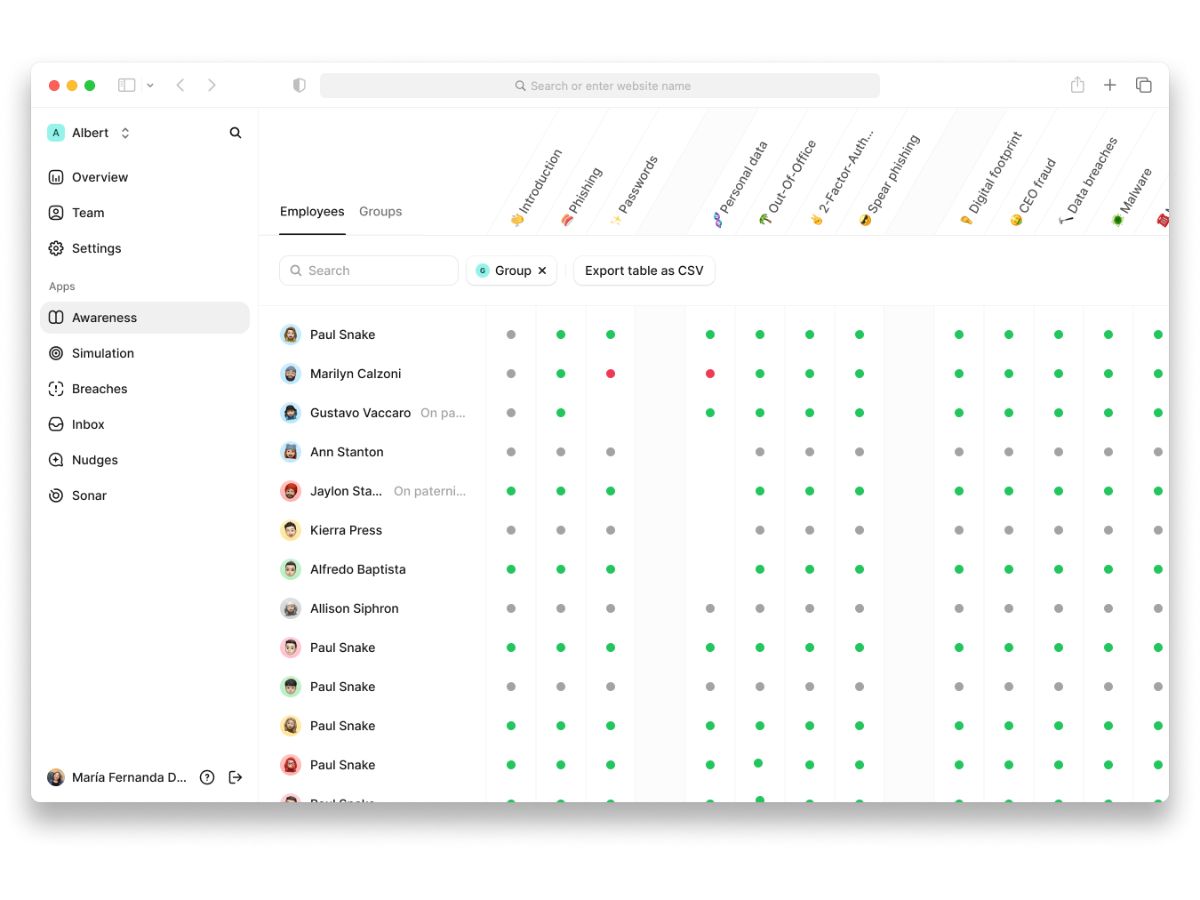This screenshot has height=900, width=1200.
Task: Click the help question mark icon
Action: pyautogui.click(x=207, y=777)
